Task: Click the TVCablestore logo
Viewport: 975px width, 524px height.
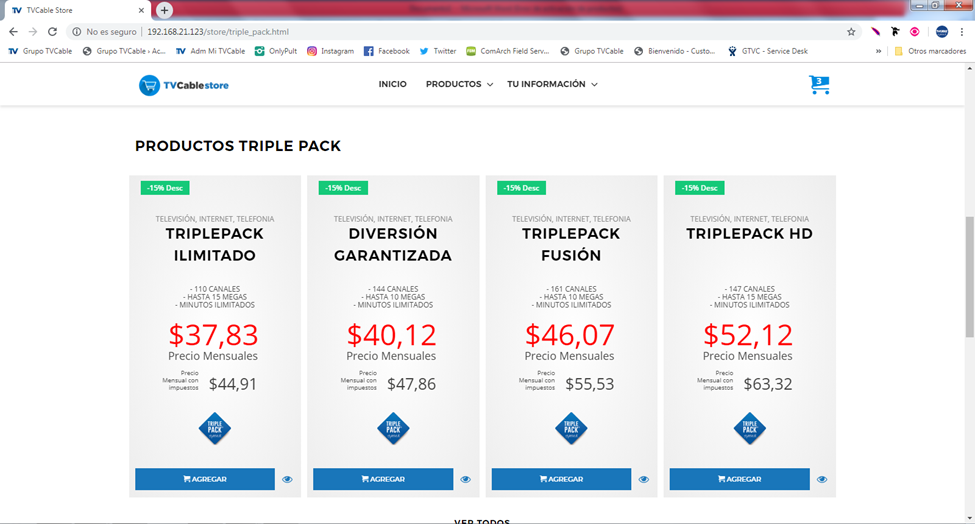Action: 183,85
